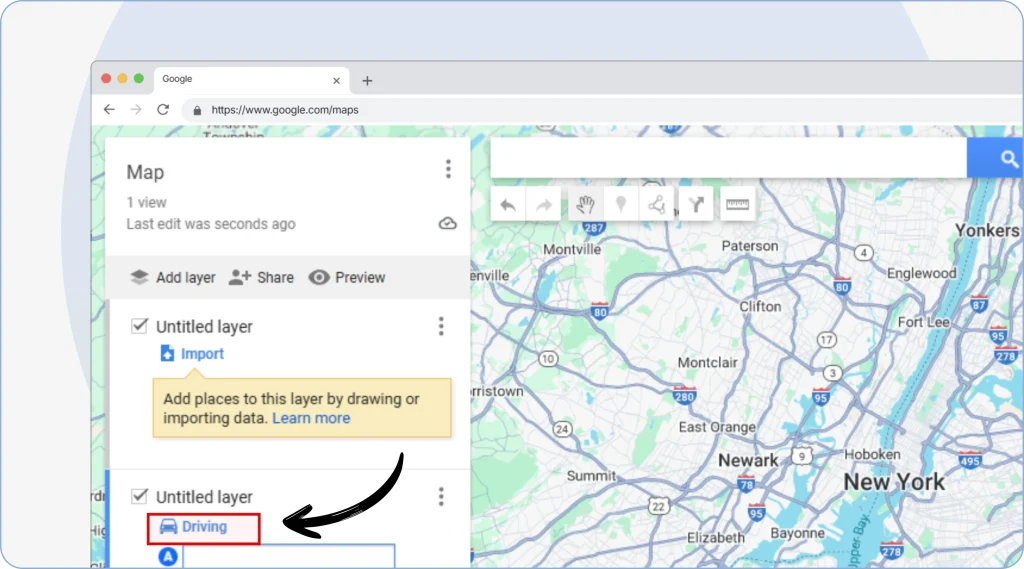Click the Preview button
Viewport: 1024px width, 569px height.
point(347,278)
